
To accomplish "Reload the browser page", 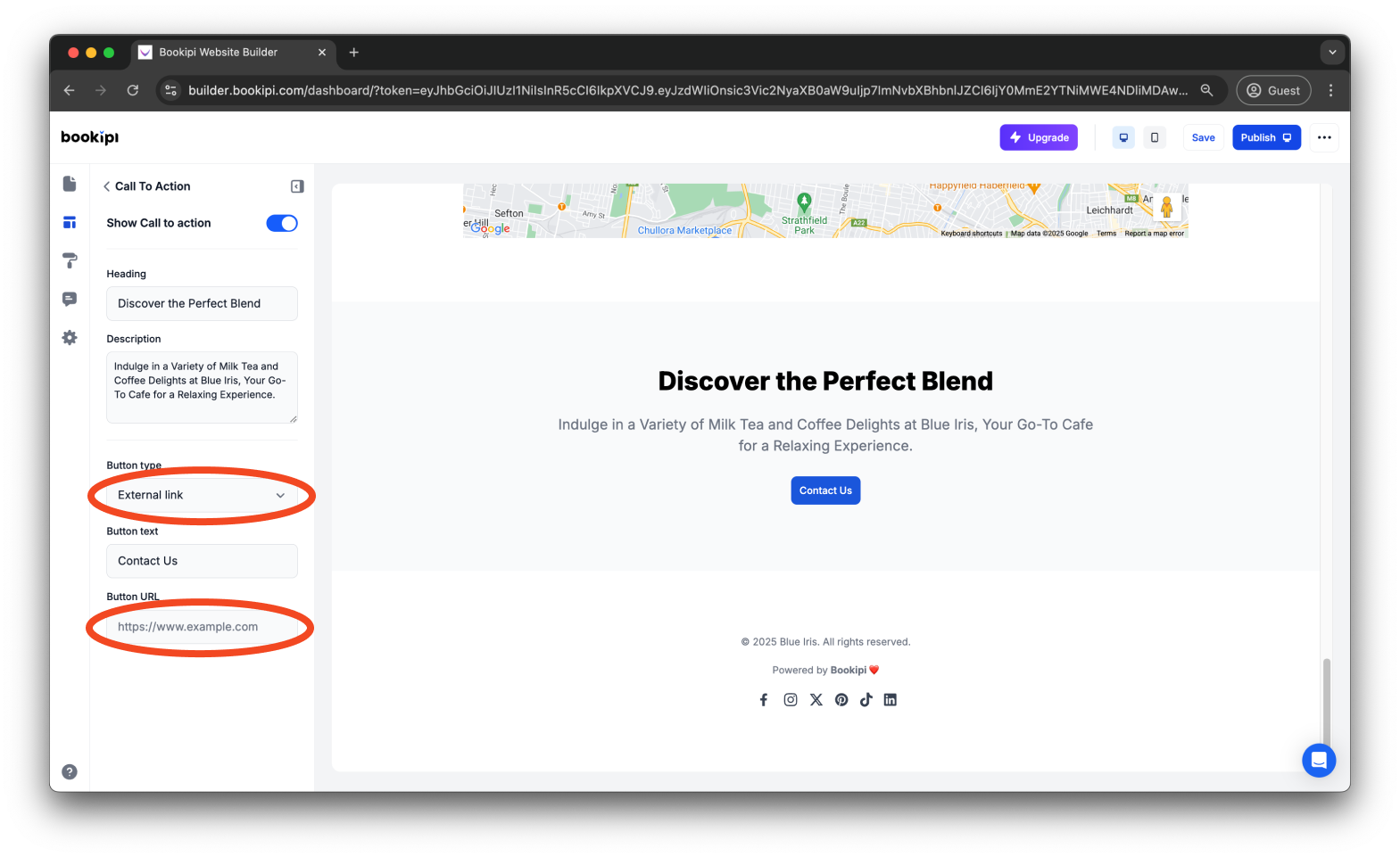I will pos(133,90).
